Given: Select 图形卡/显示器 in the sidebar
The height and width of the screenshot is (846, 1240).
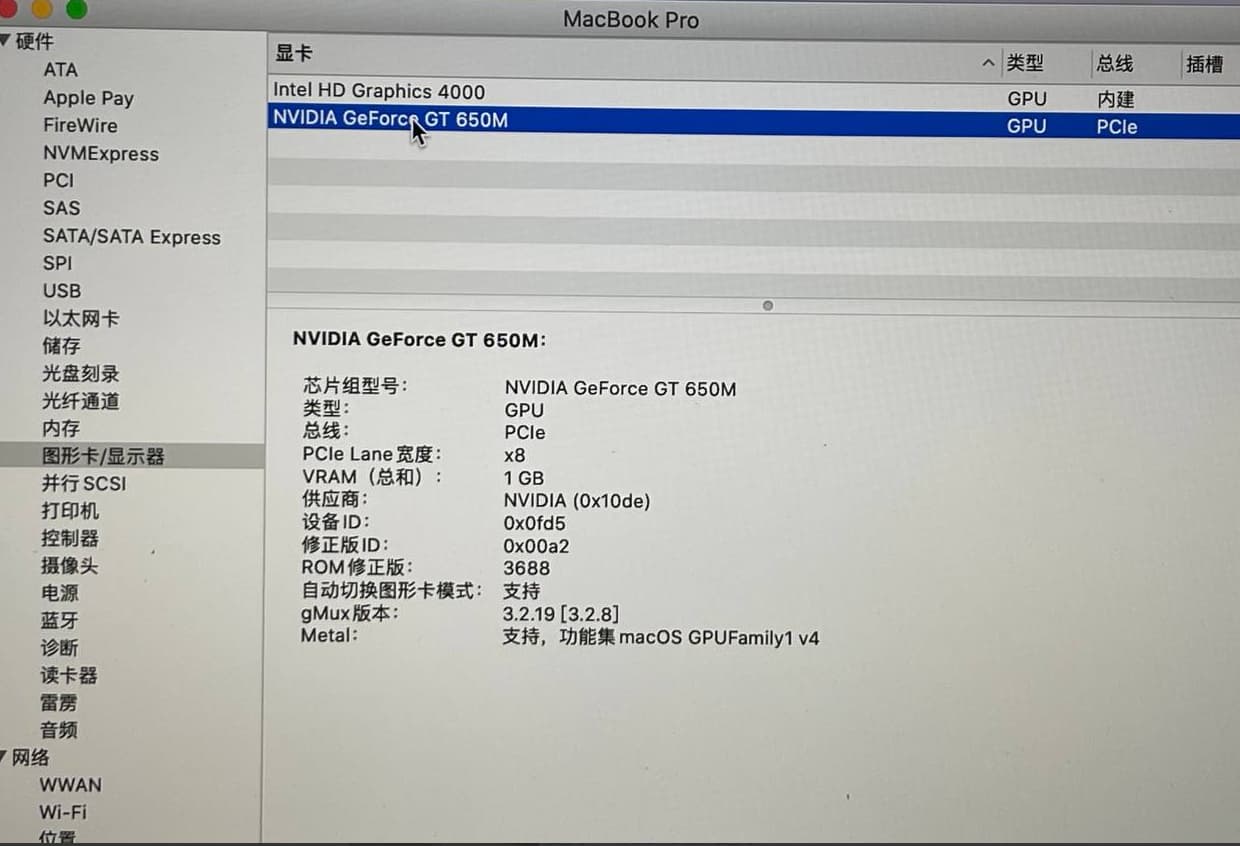Looking at the screenshot, I should tap(103, 456).
